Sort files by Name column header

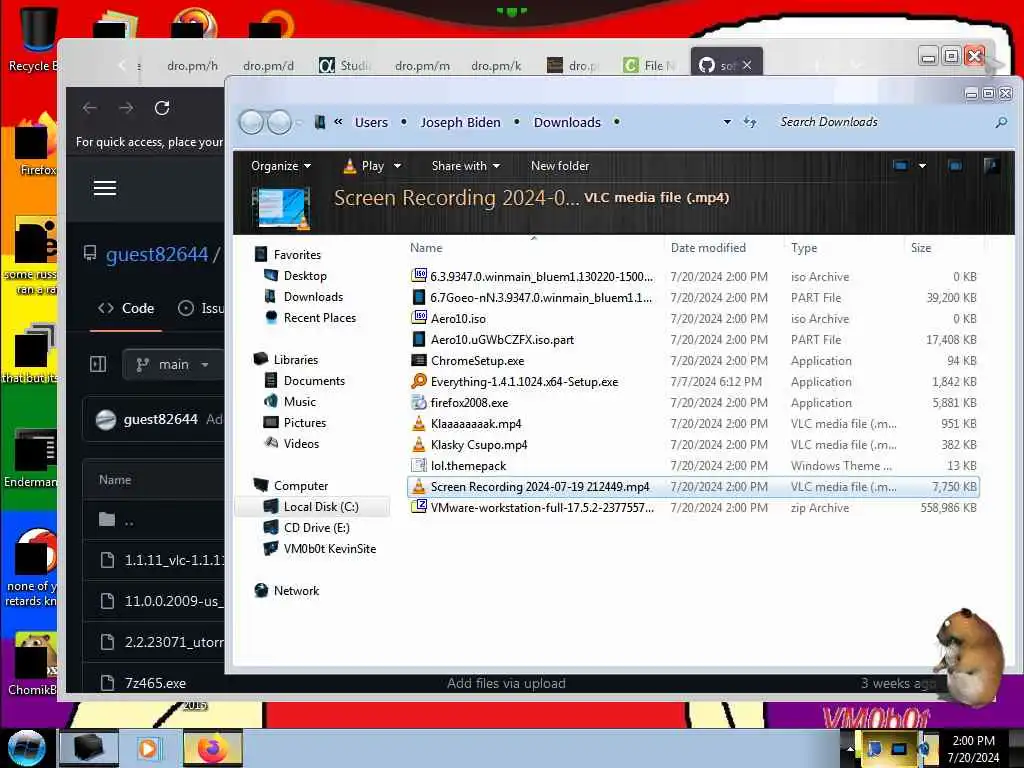[426, 248]
